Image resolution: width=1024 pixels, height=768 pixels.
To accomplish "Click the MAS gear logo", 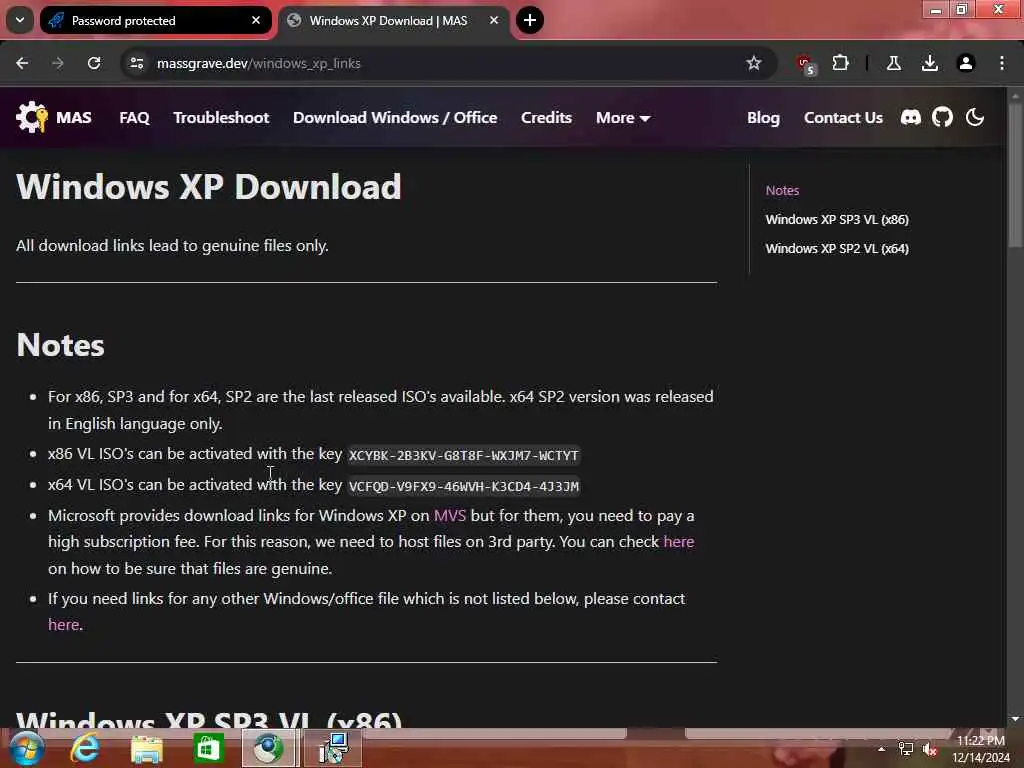I will pos(32,118).
